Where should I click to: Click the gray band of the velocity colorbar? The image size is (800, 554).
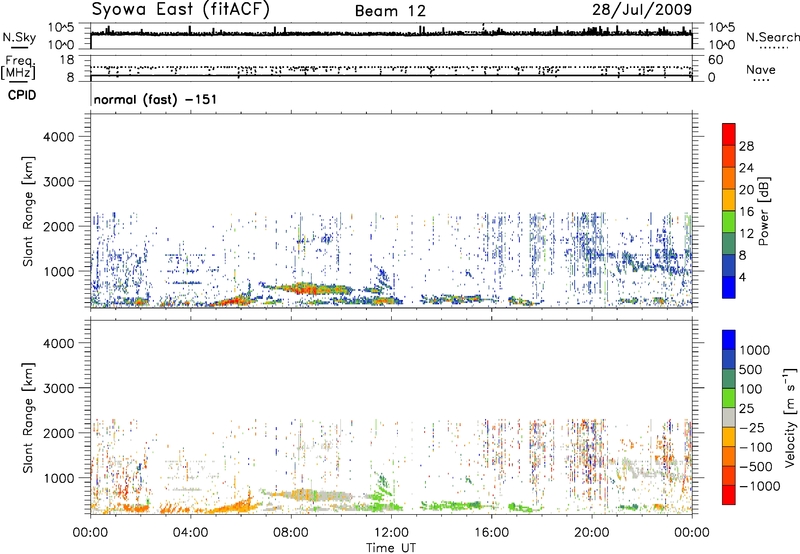729,417
